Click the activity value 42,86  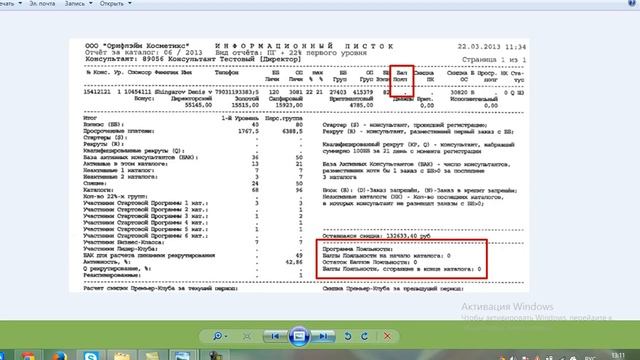(294, 262)
